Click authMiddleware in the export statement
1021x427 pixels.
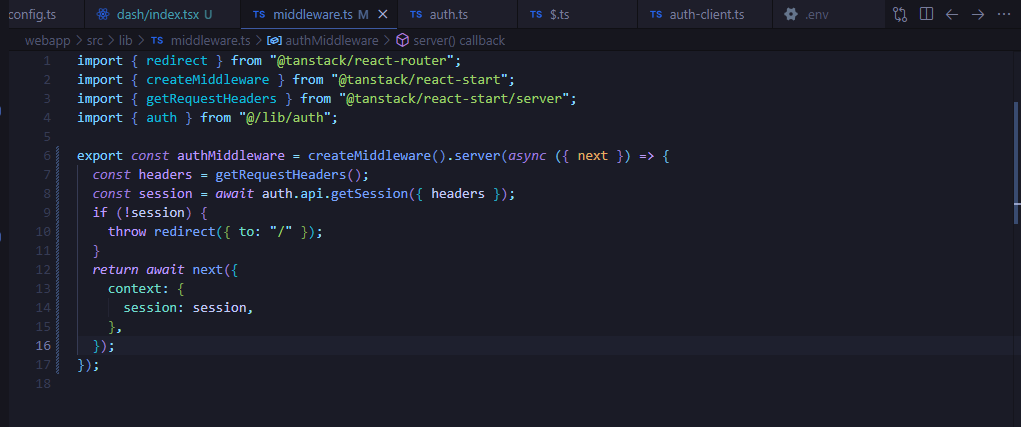[x=231, y=156]
